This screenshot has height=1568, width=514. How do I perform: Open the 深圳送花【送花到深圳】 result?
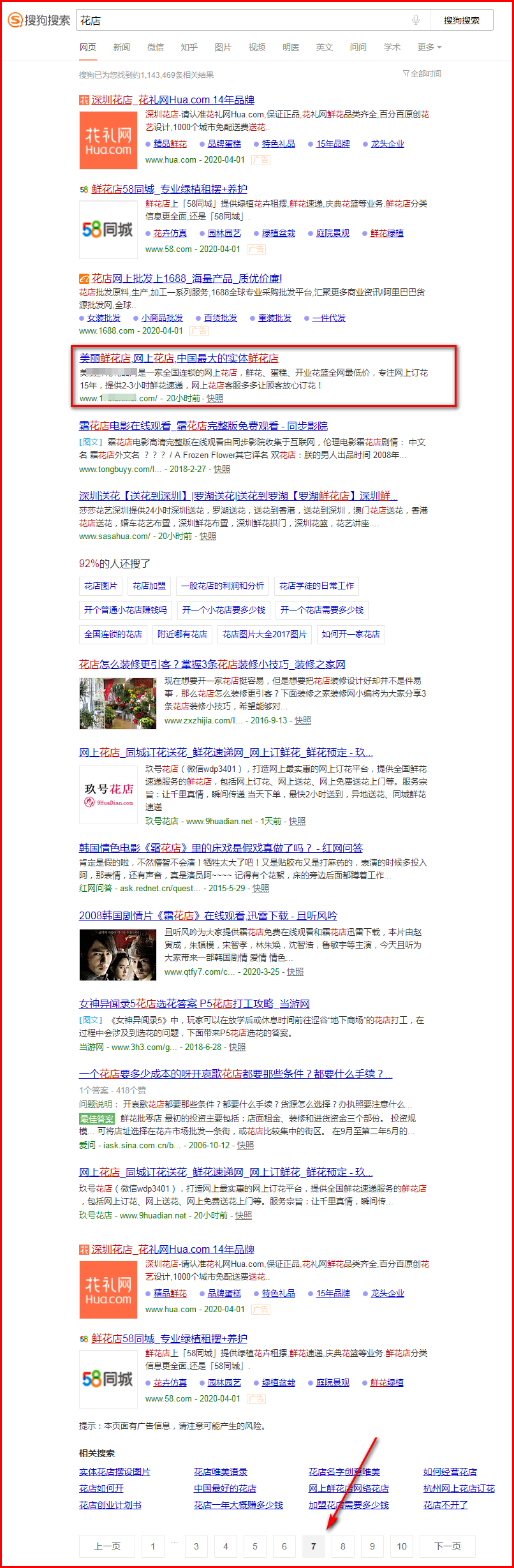coord(239,496)
